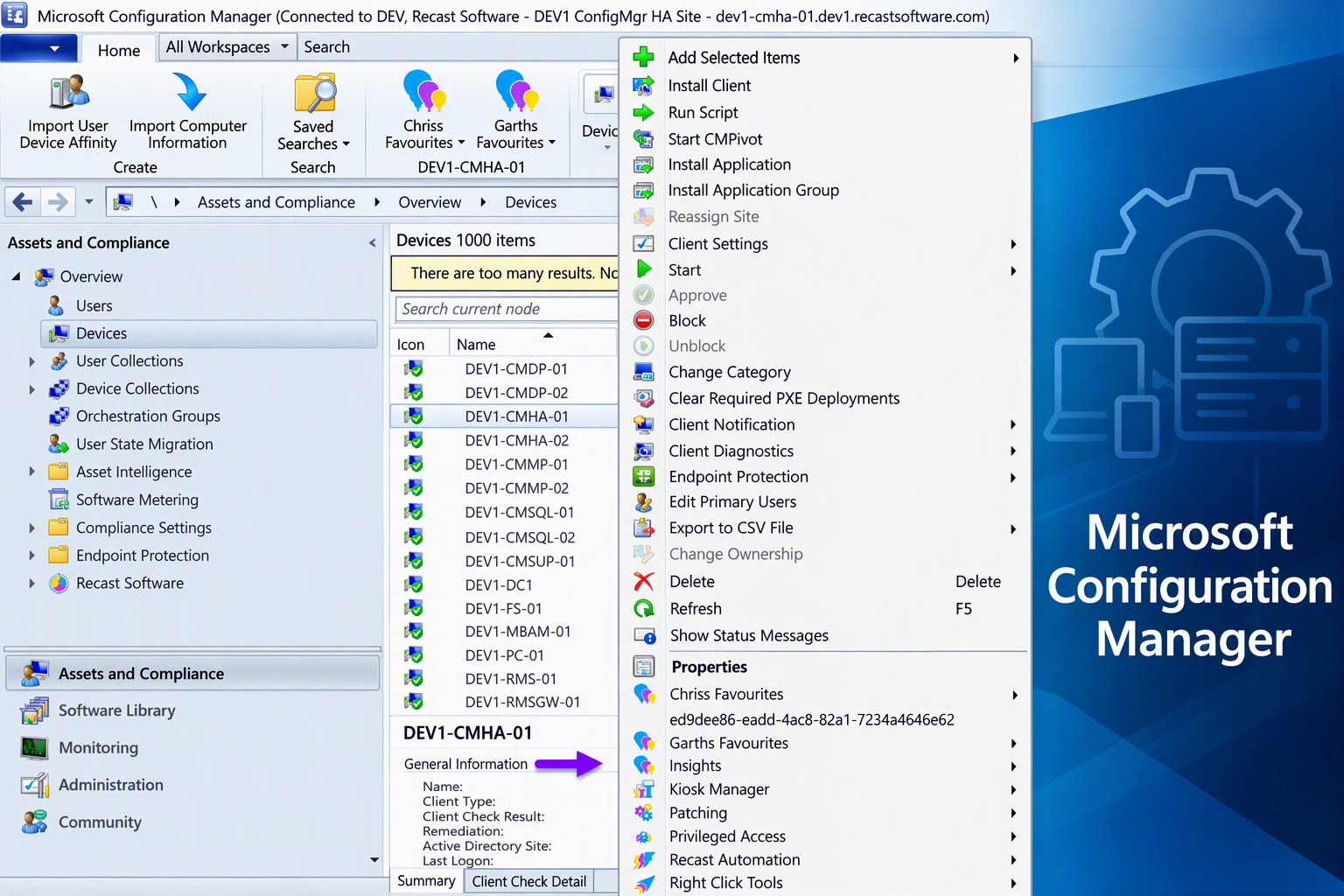Click the Kiosk Manager icon
The height and width of the screenshot is (896, 1344).
pyautogui.click(x=644, y=789)
